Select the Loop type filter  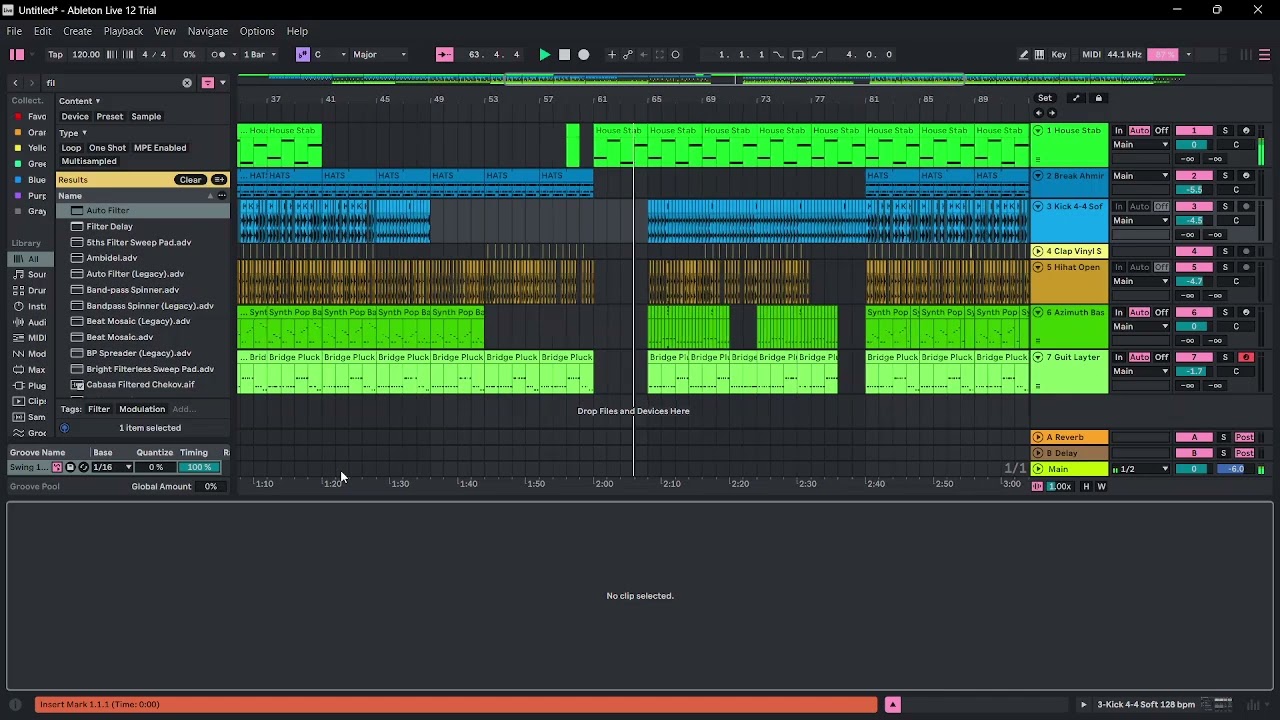[71, 148]
